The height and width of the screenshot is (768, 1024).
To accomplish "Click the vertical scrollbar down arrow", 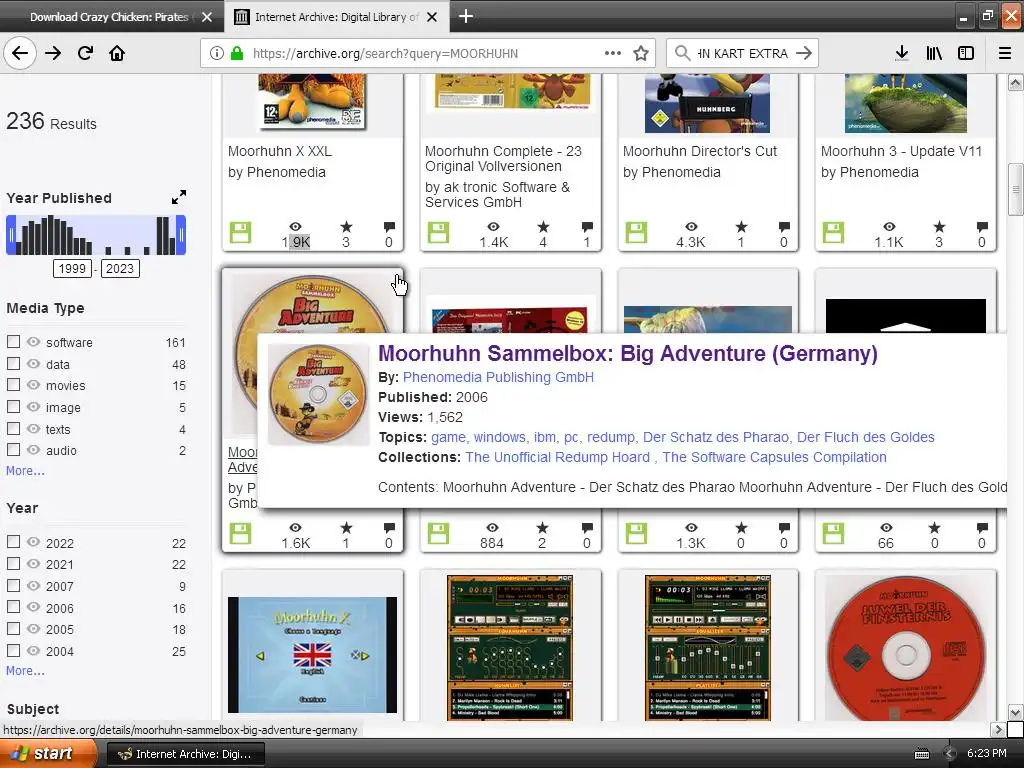I will (1015, 712).
